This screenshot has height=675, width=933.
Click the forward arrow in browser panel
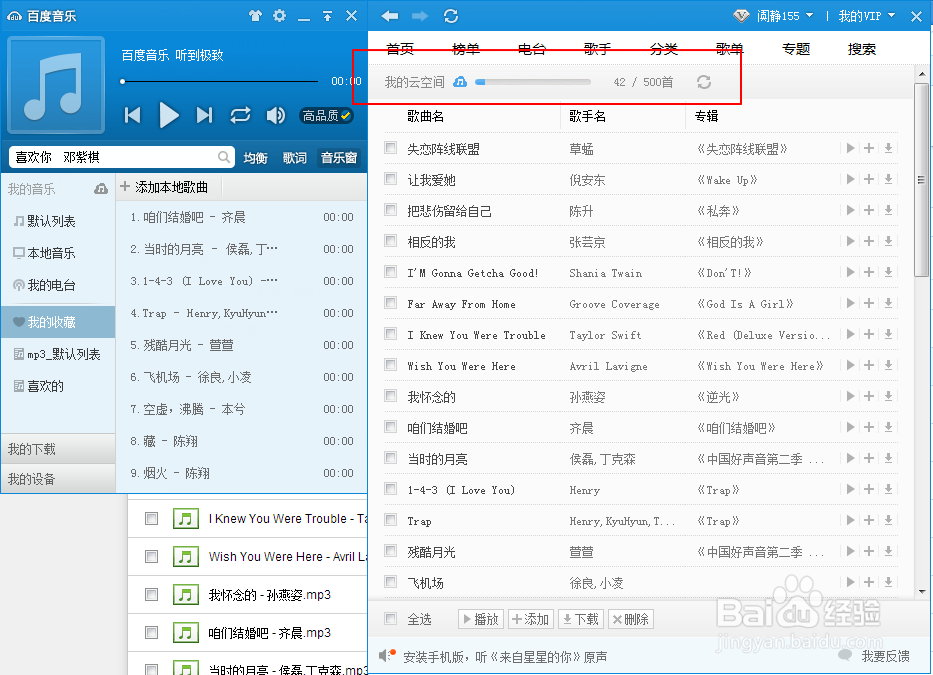420,16
